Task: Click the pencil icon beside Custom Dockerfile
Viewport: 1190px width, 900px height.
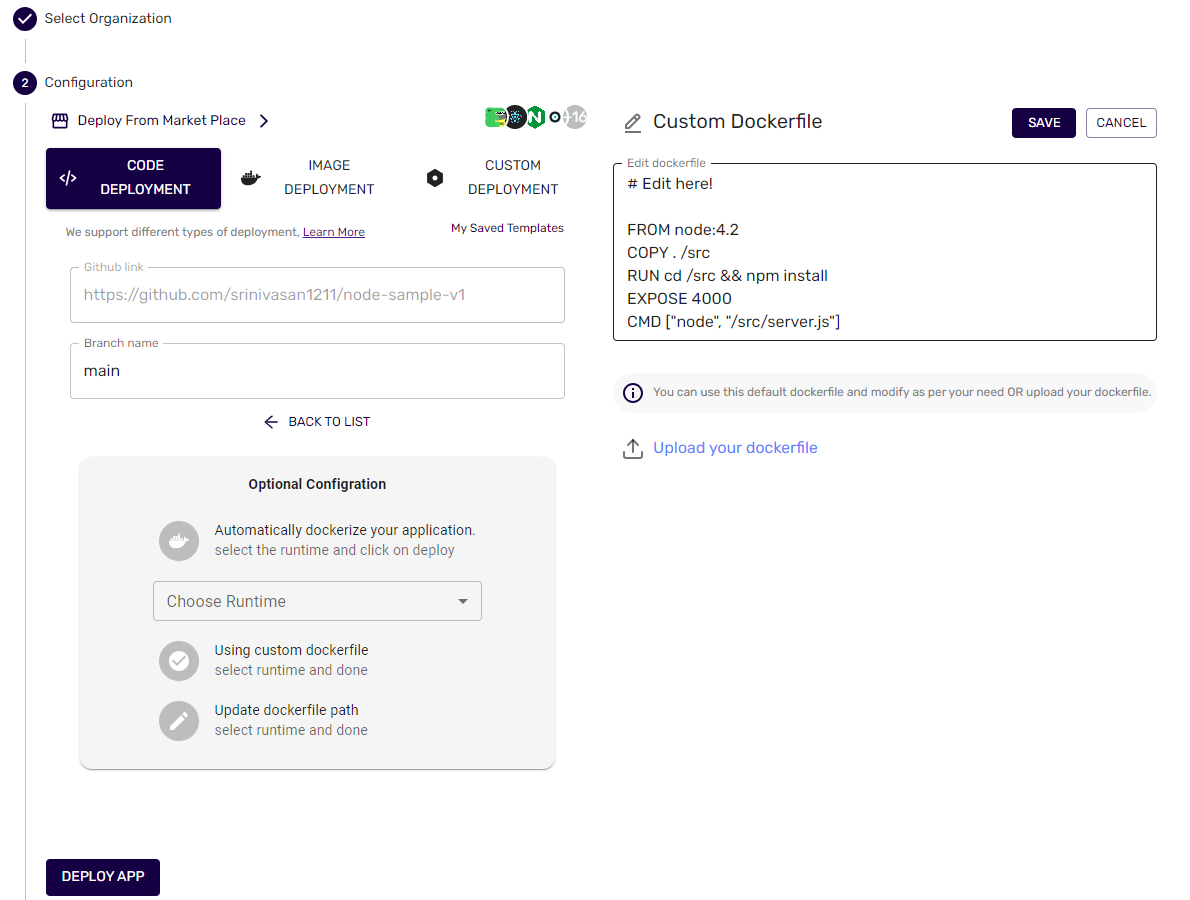Action: click(632, 121)
